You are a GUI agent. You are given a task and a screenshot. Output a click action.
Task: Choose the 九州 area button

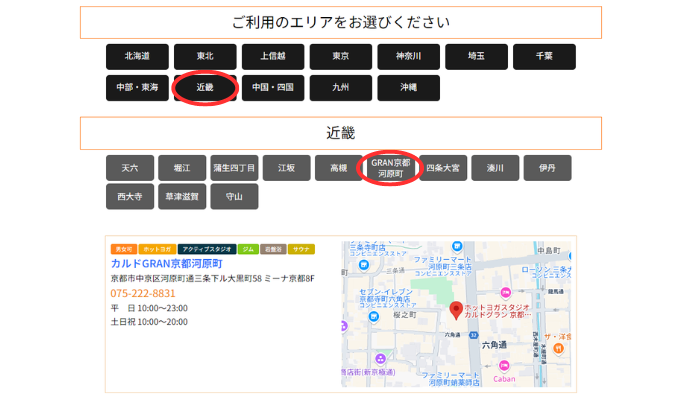coord(340,88)
